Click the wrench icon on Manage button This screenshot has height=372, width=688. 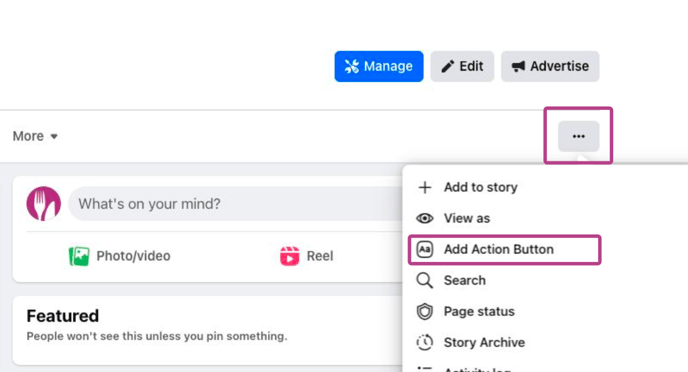351,66
